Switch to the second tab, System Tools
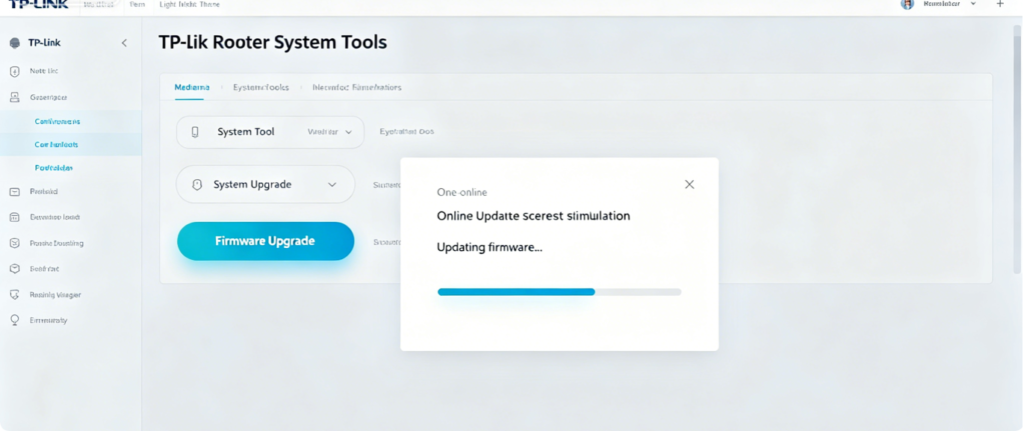This screenshot has width=1024, height=431. coord(261,87)
